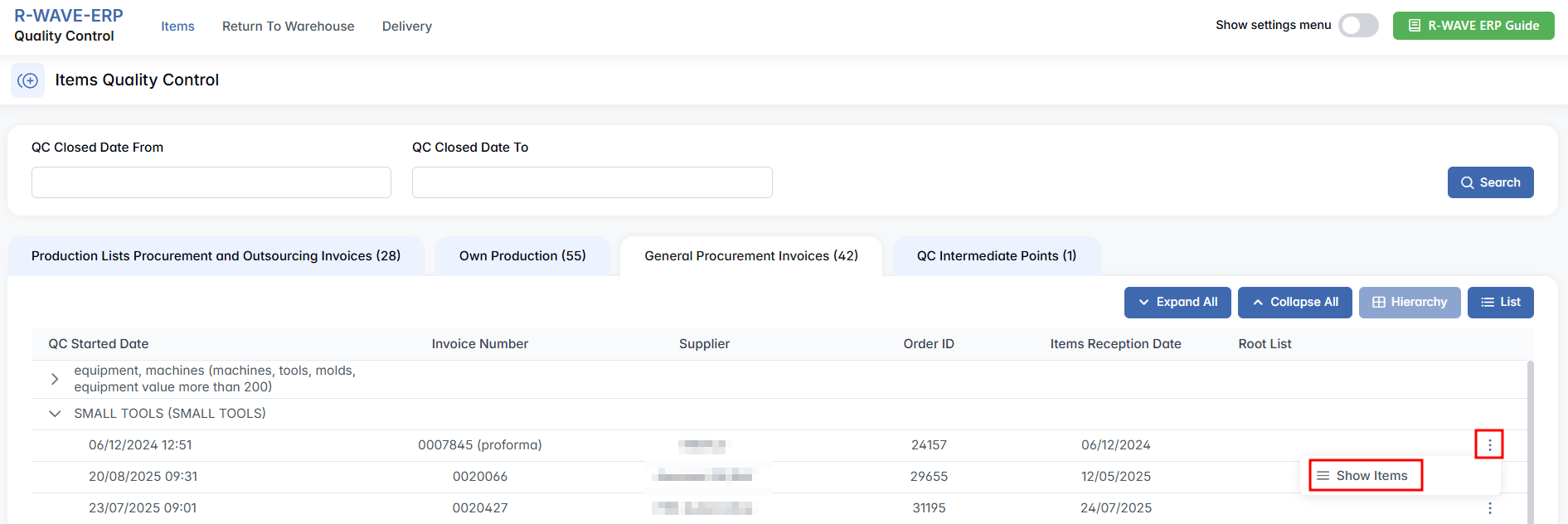This screenshot has width=1568, height=524.
Task: Expand the equipment, machines category row
Action: pyautogui.click(x=55, y=379)
